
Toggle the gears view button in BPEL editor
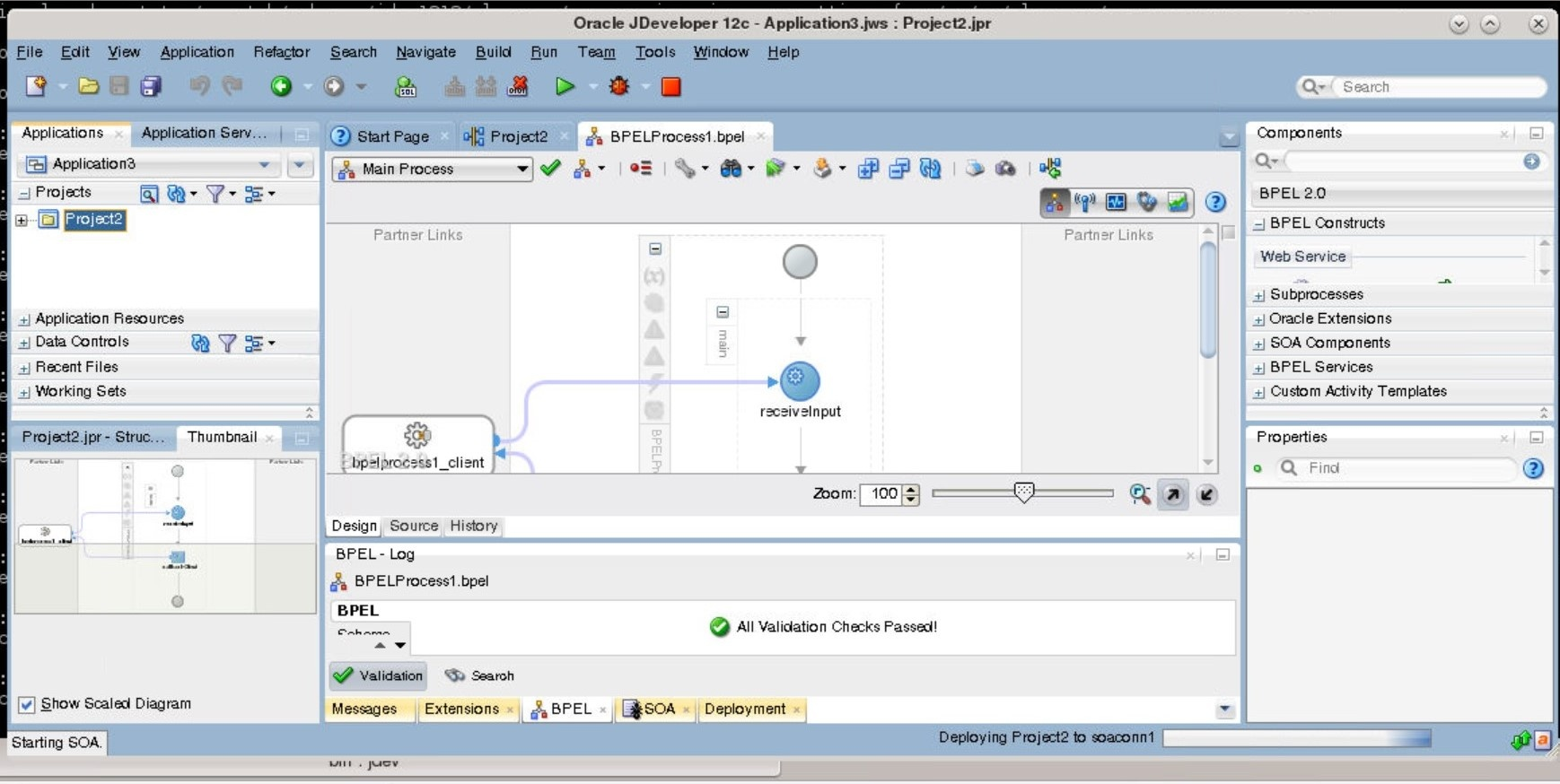1147,203
